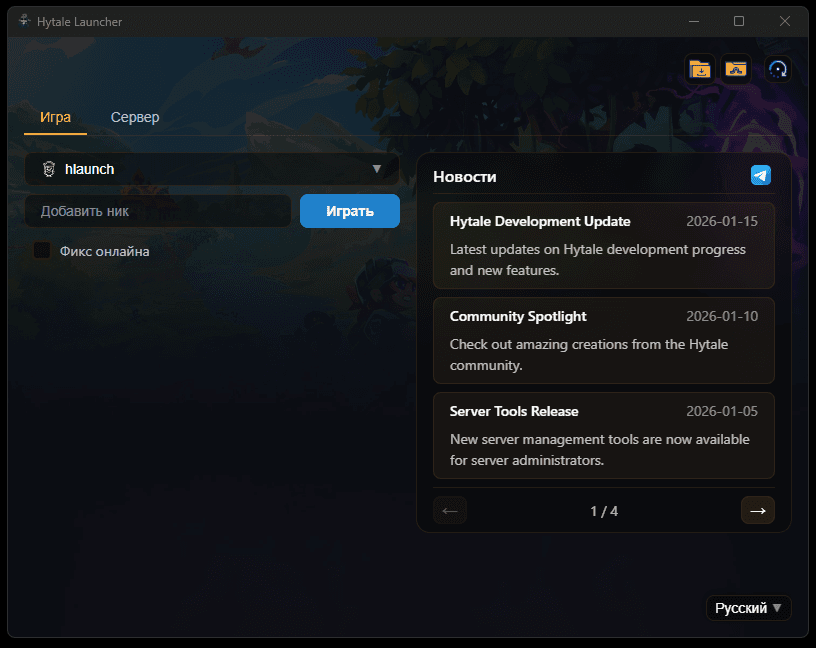Image resolution: width=816 pixels, height=648 pixels.
Task: Open the Server Tools Release news card
Action: 603,435
